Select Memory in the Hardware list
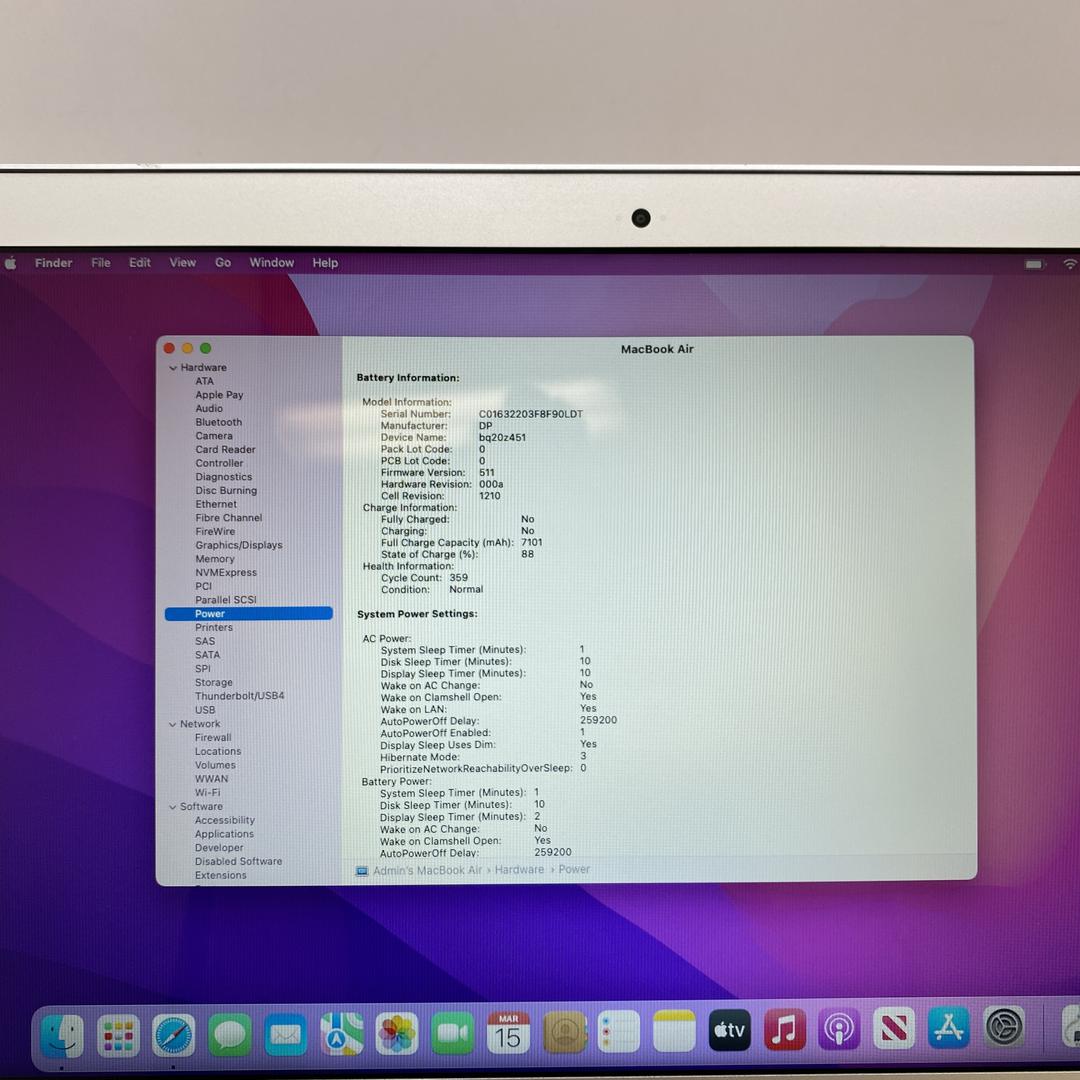1080x1080 pixels. pyautogui.click(x=215, y=559)
